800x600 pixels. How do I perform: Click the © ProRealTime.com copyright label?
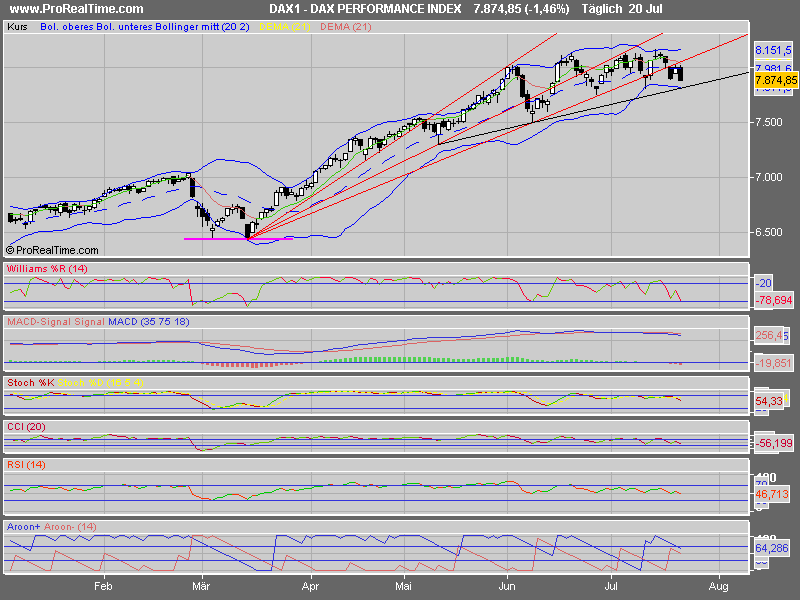tap(52, 250)
